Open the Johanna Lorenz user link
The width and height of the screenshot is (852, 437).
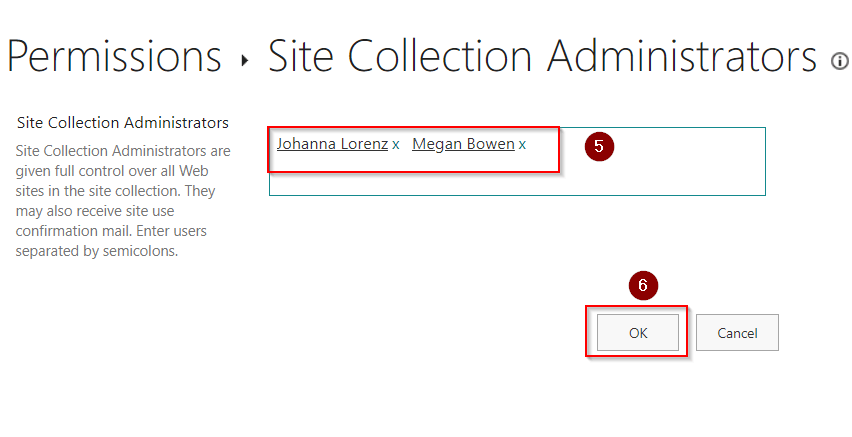tap(332, 144)
